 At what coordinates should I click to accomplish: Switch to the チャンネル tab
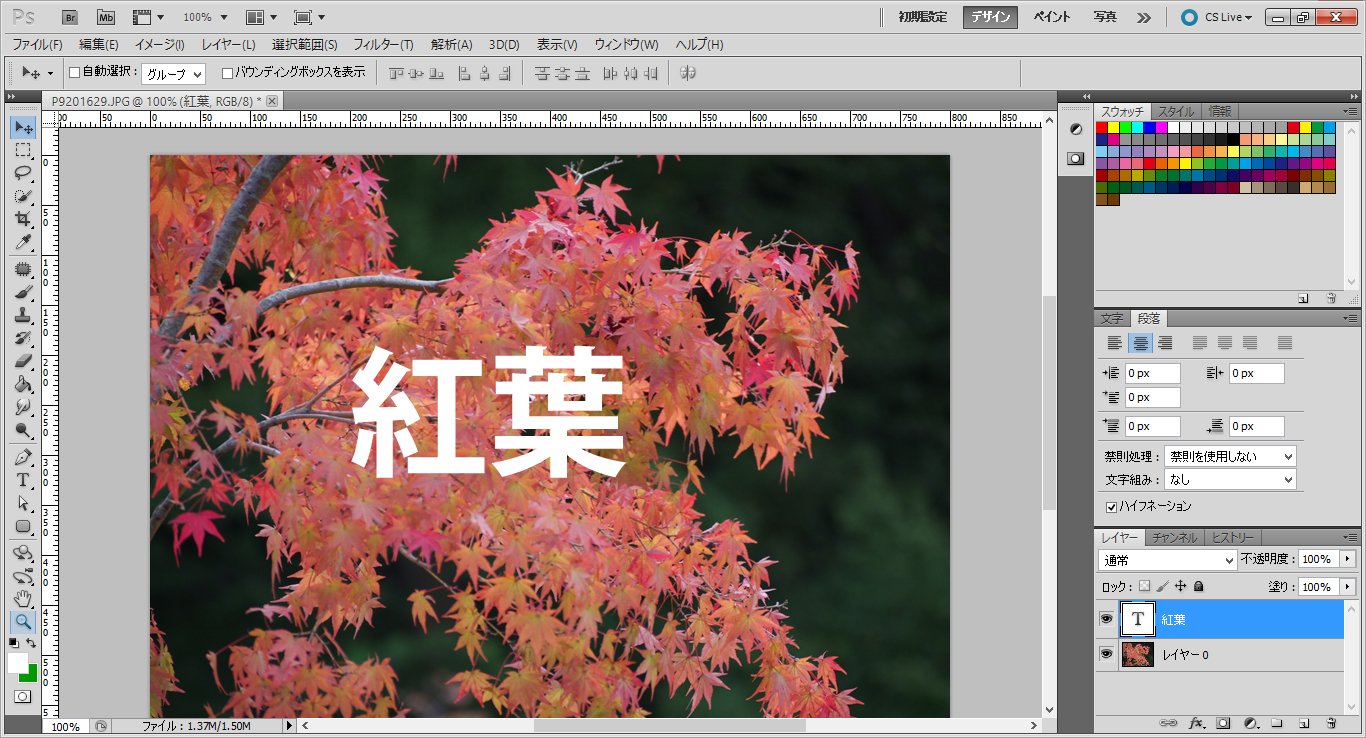tap(1174, 538)
